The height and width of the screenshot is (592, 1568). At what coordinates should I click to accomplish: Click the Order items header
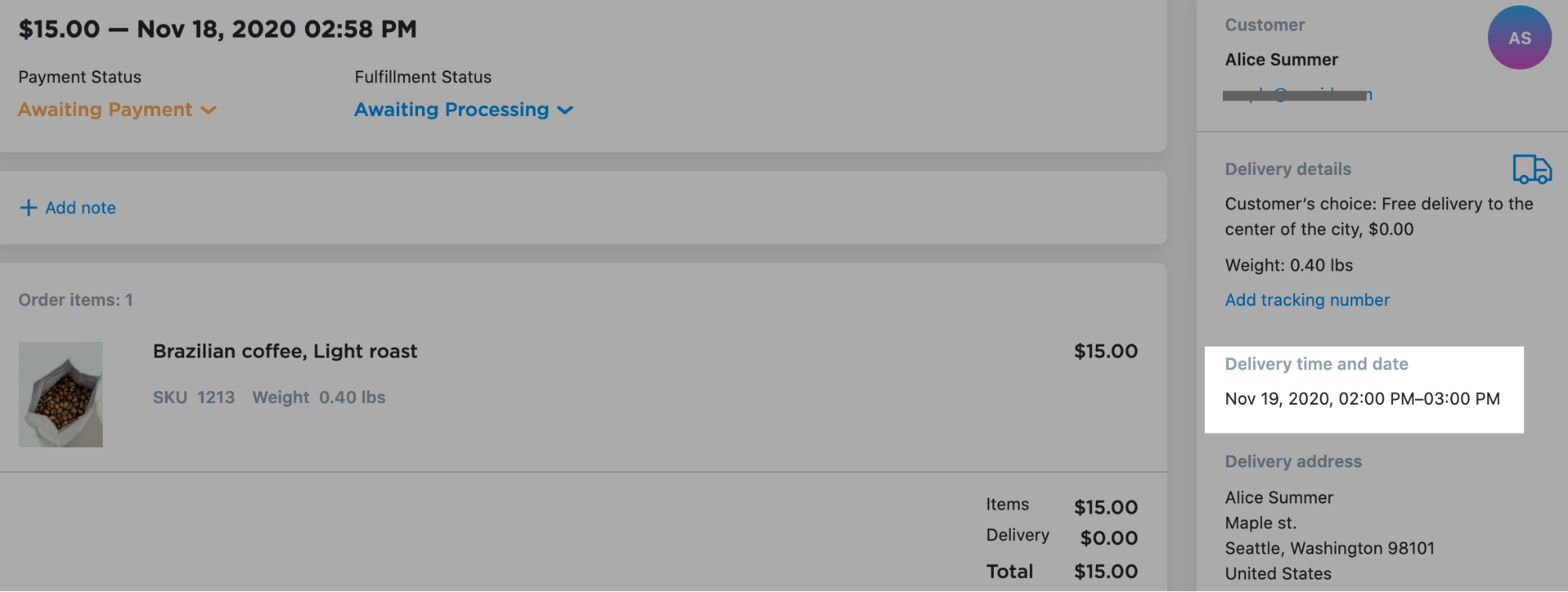pos(75,300)
